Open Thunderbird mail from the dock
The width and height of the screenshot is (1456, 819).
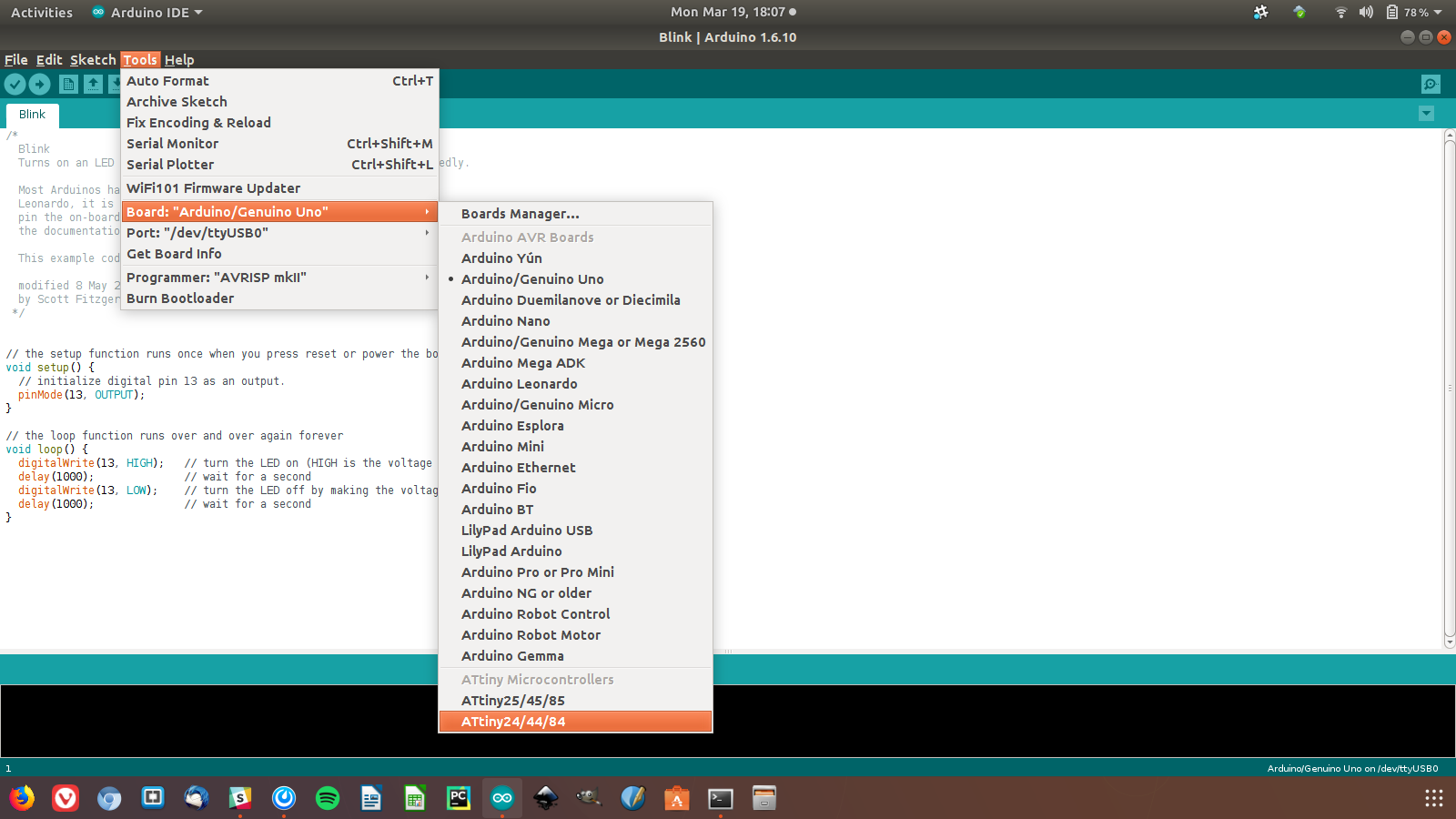197,798
